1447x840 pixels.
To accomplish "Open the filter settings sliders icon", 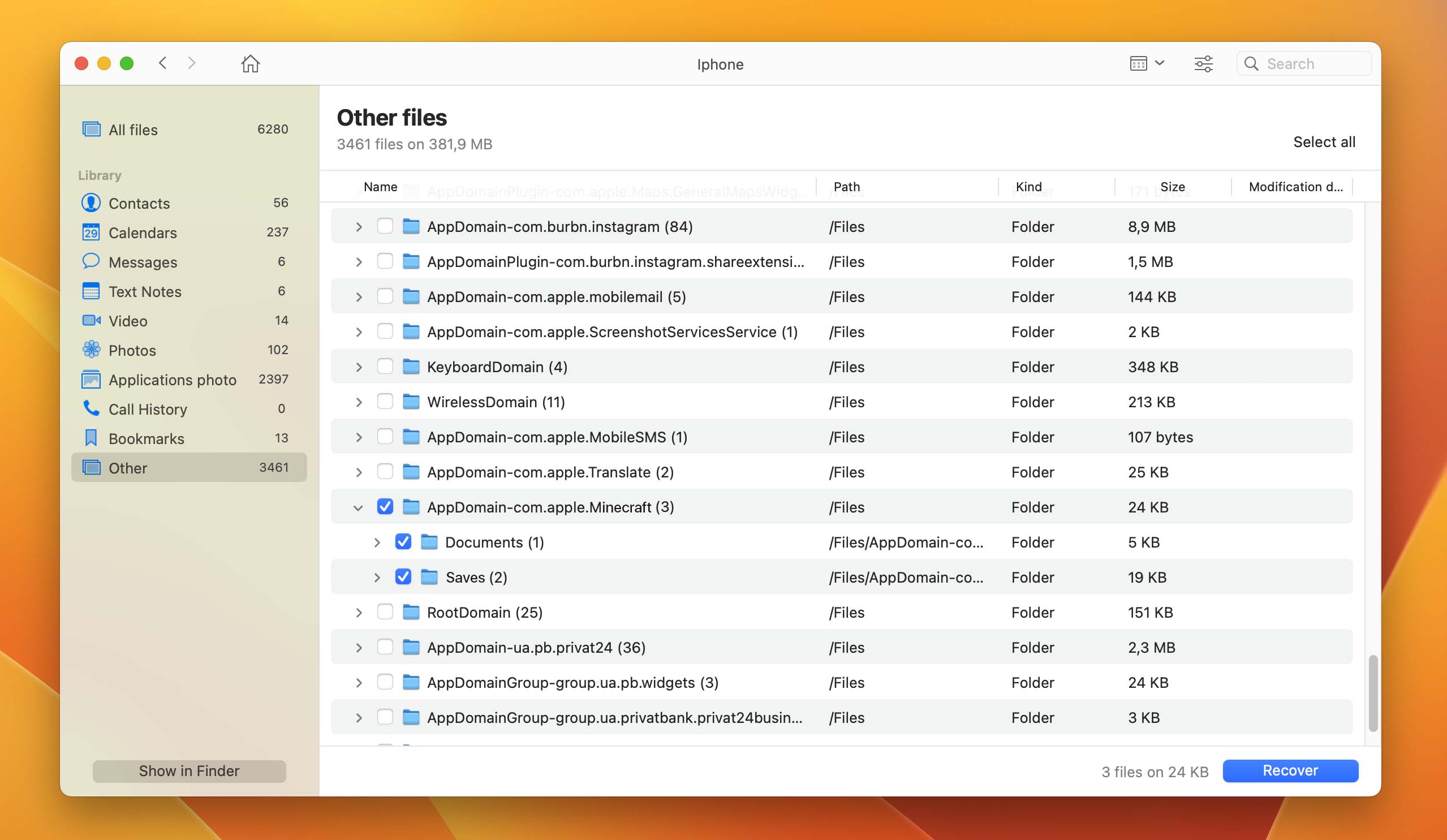I will [1203, 64].
